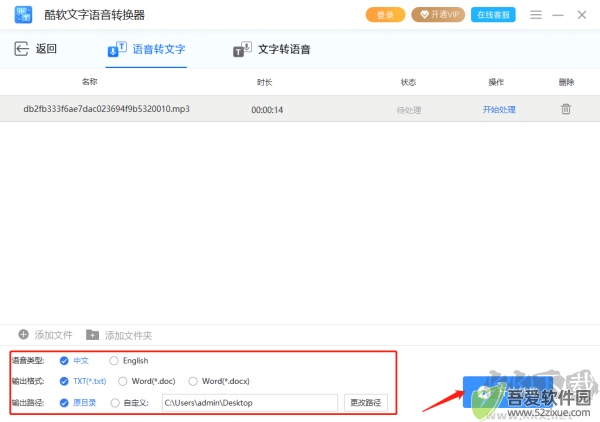Click the 时长 column header
Screen dimensions: 600x422
click(264, 82)
